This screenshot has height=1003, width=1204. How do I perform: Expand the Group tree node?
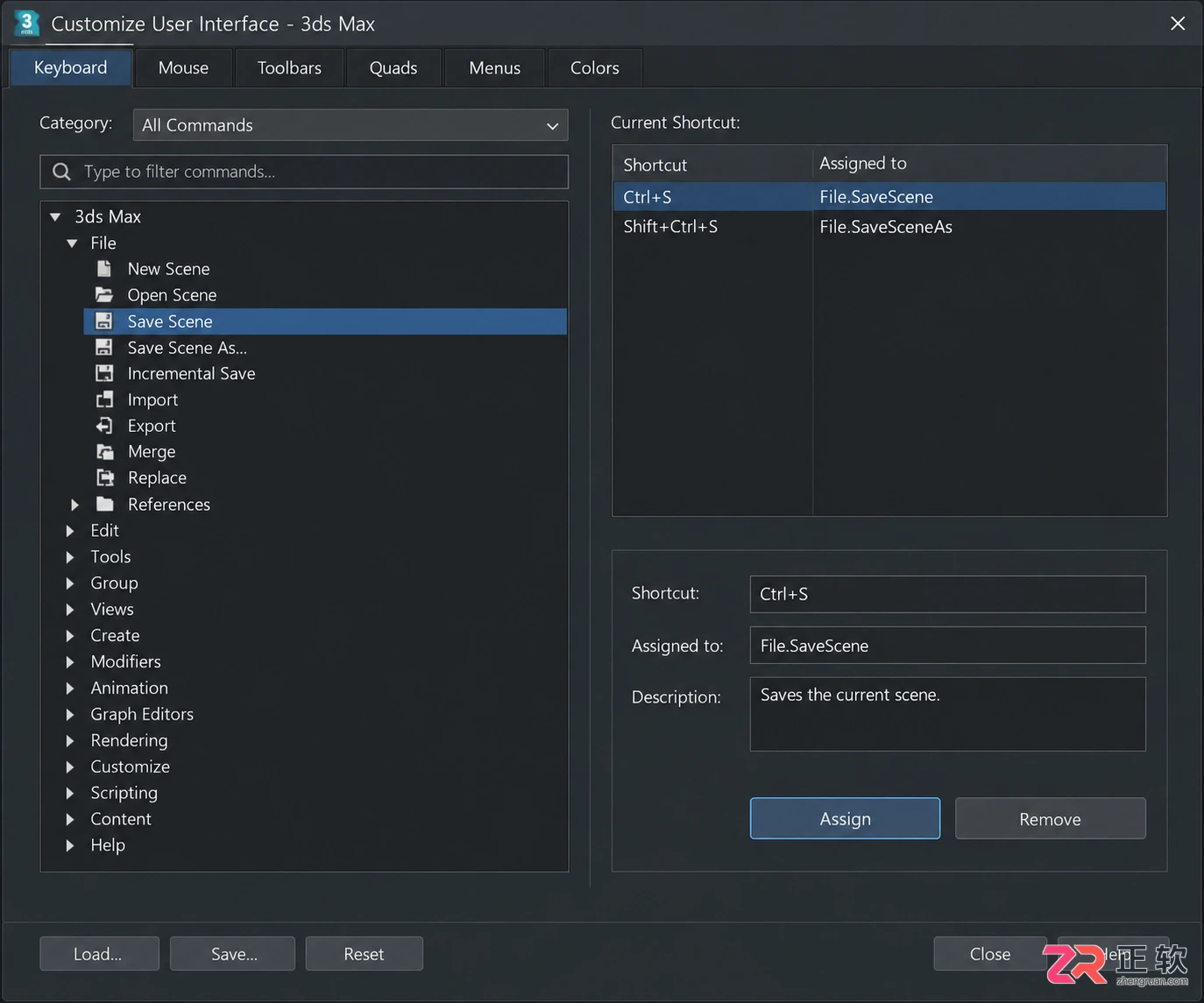70,583
